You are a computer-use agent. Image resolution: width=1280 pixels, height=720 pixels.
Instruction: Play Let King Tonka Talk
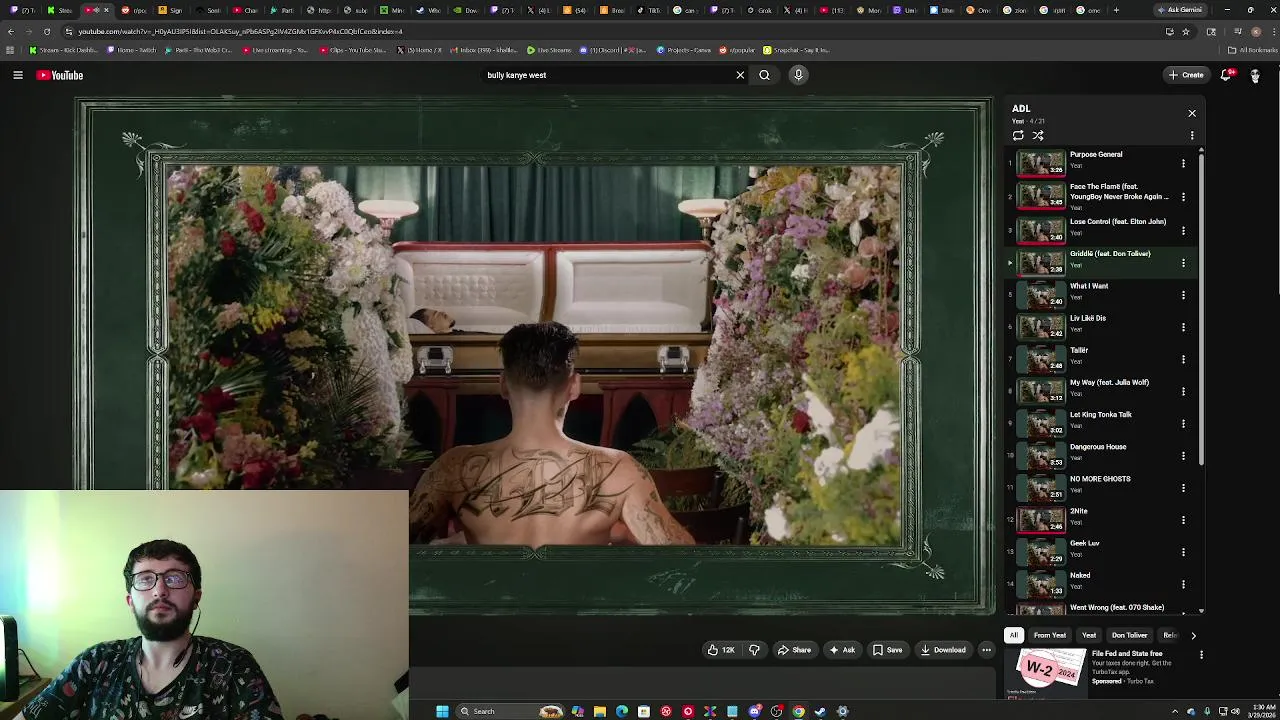[1100, 423]
